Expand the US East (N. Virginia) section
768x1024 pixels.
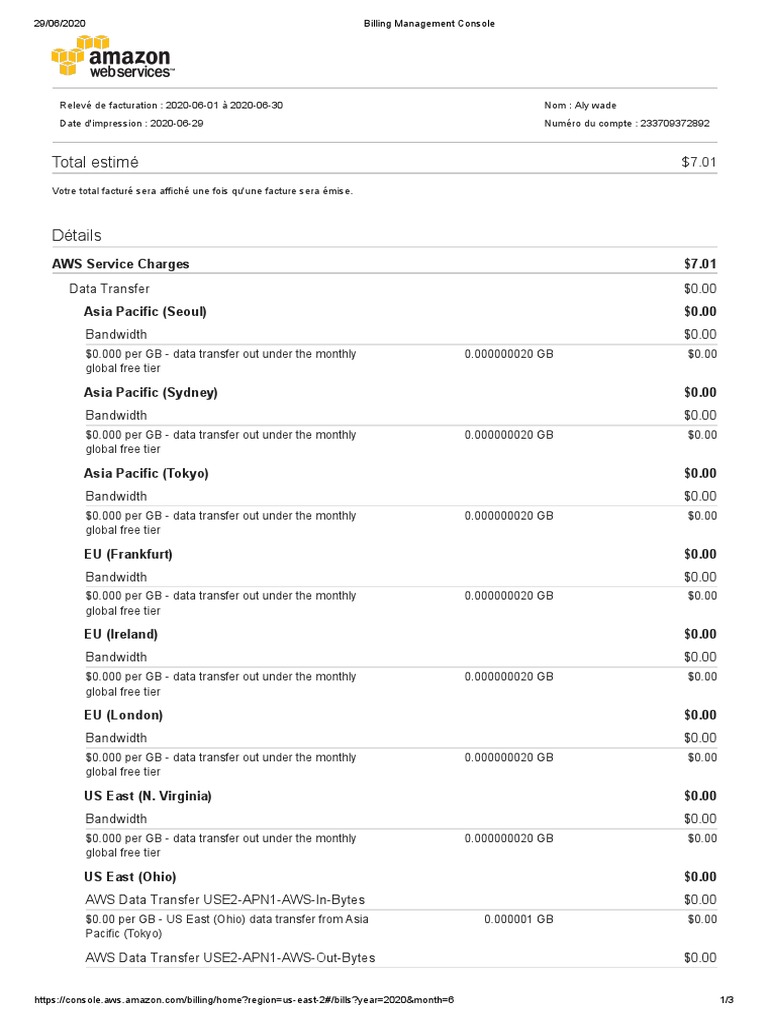pos(148,796)
